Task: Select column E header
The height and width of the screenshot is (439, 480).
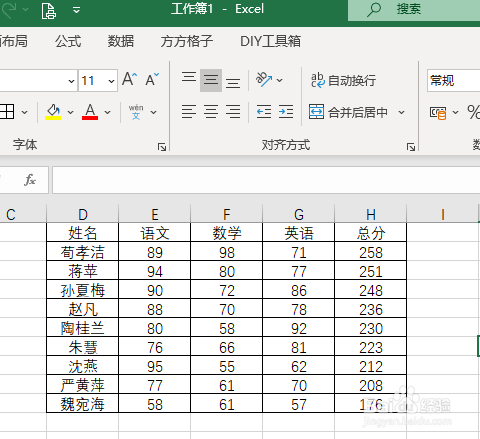Action: [x=155, y=214]
